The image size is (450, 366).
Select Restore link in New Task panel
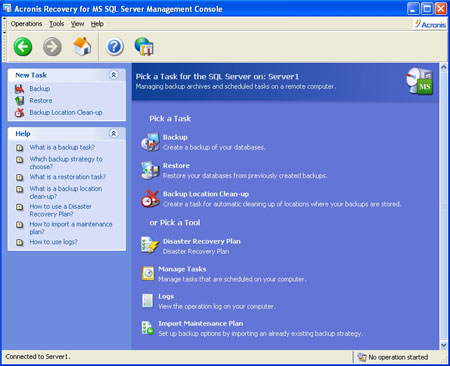(41, 101)
